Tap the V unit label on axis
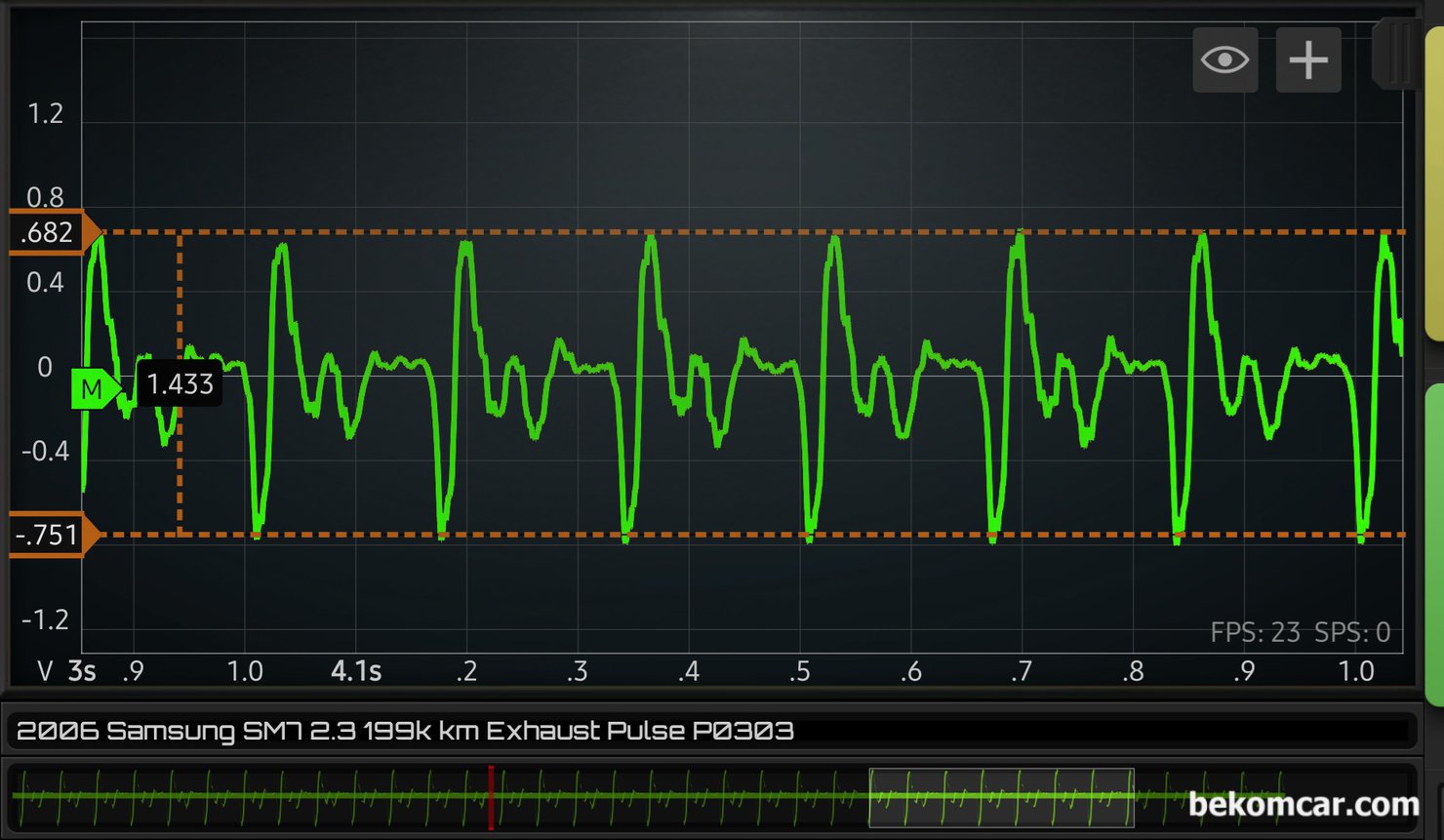 tap(44, 671)
